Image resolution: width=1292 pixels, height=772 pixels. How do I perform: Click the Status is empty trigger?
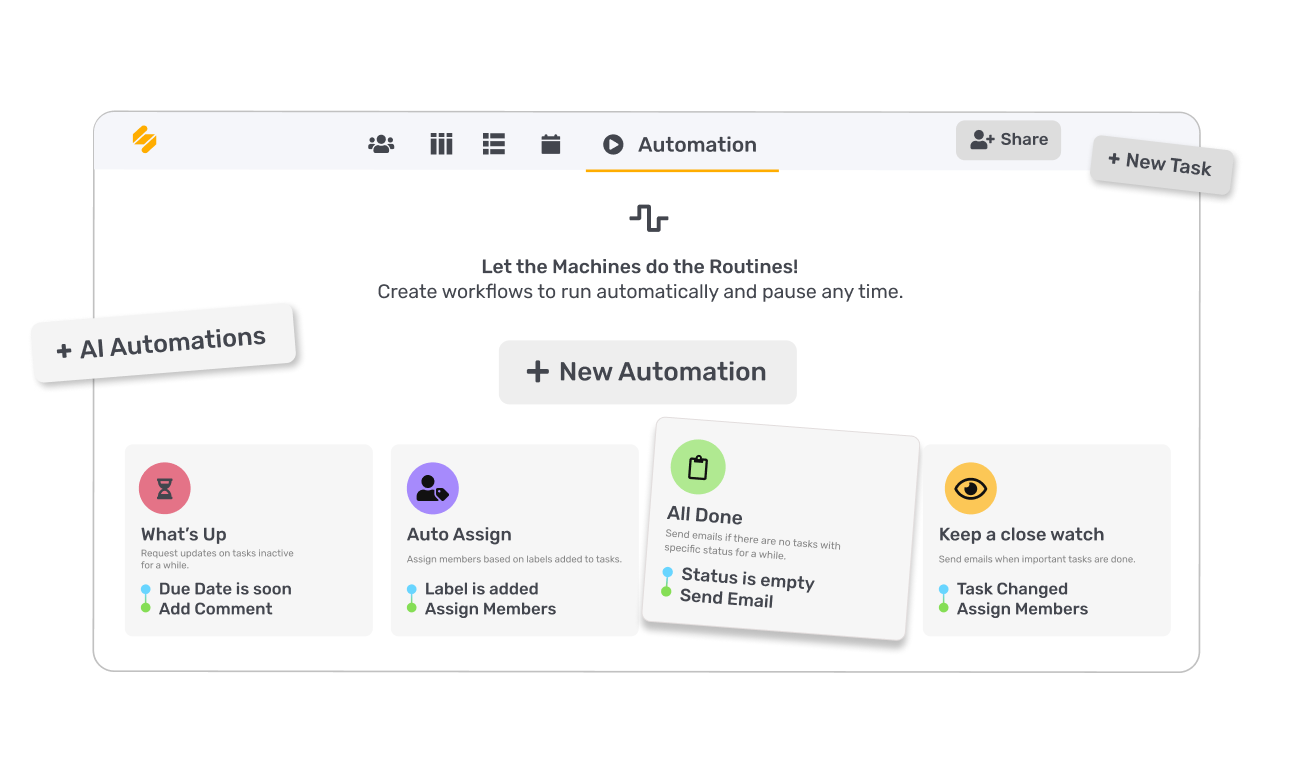click(747, 578)
